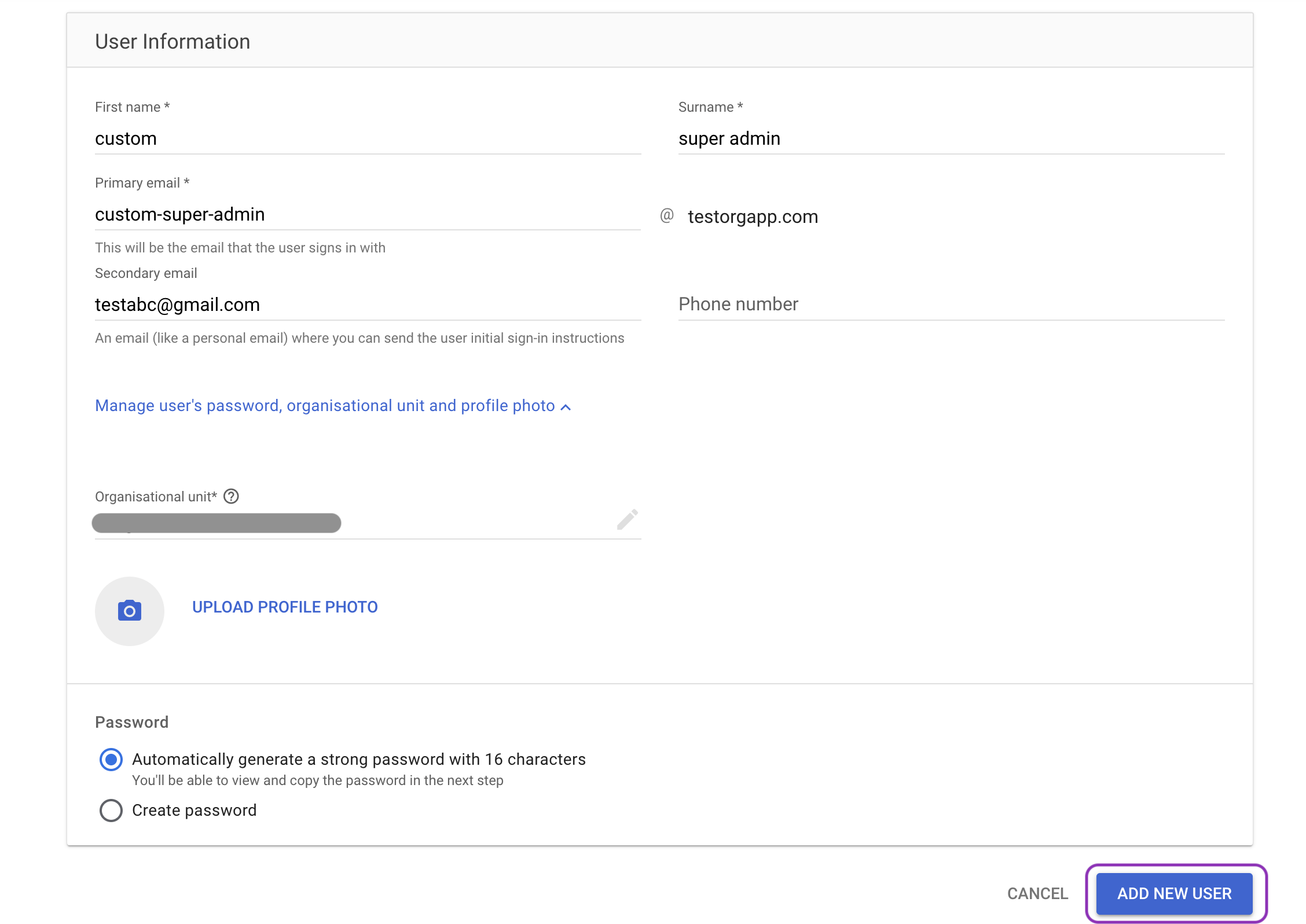Click the Phone number input field
1306x924 pixels.
tap(951, 305)
